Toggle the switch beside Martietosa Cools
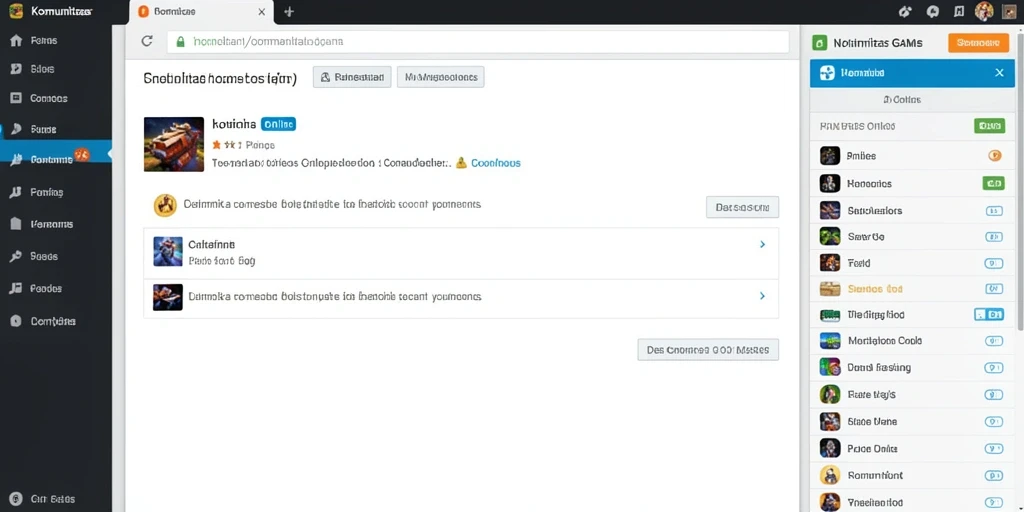The width and height of the screenshot is (1024, 512). [x=993, y=341]
